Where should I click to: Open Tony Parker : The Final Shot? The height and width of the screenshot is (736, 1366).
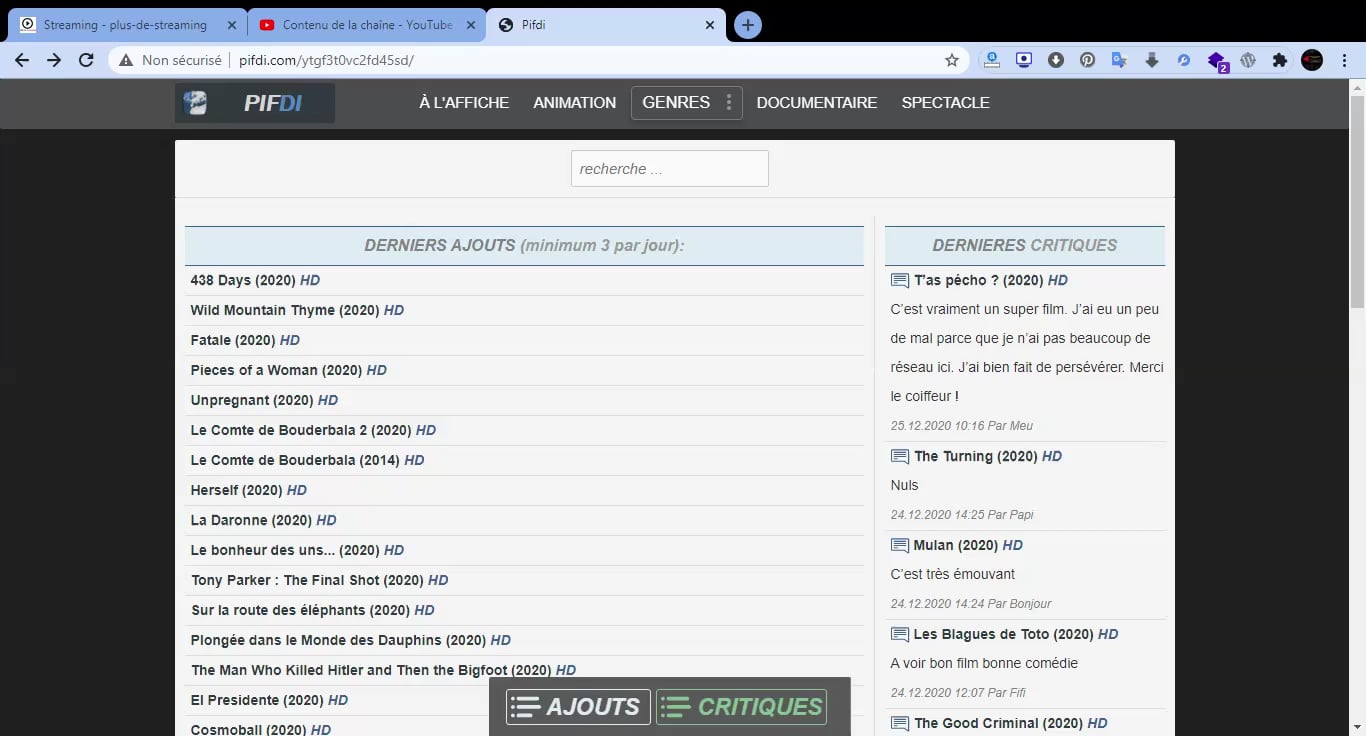click(320, 580)
